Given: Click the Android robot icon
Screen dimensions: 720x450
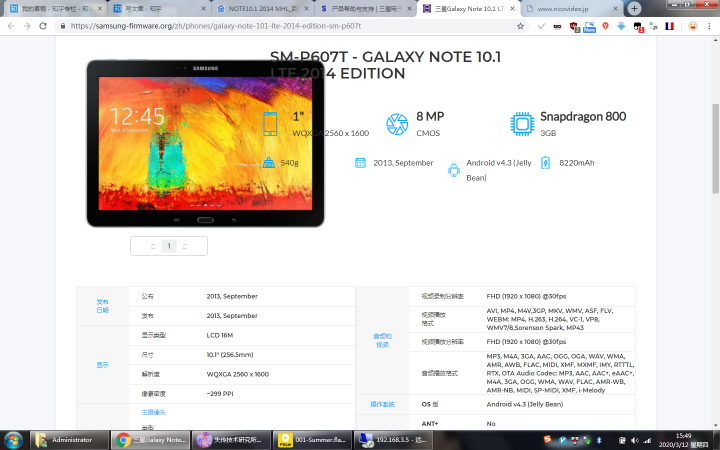Looking at the screenshot, I should [454, 170].
